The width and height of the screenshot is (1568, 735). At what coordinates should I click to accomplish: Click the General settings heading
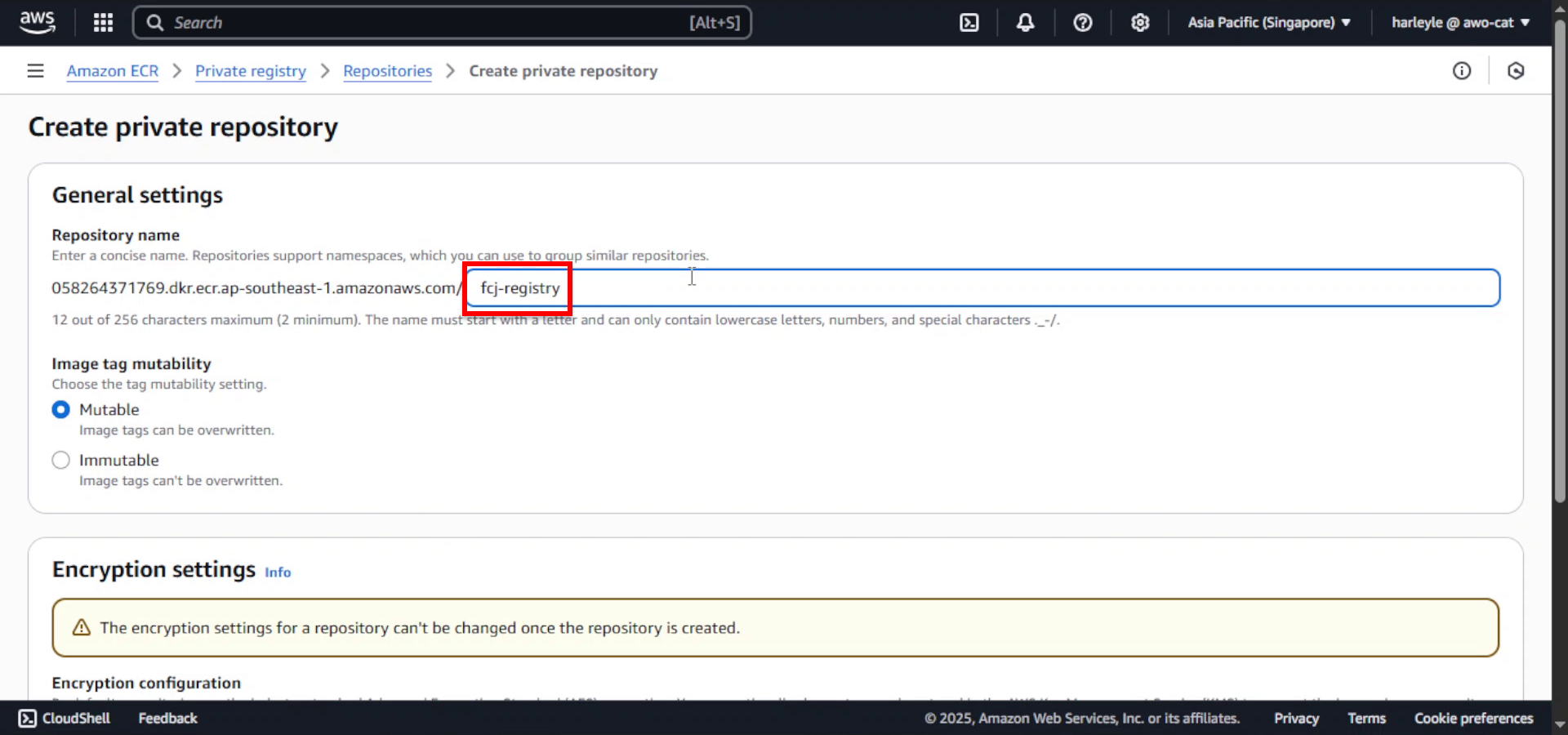(137, 195)
